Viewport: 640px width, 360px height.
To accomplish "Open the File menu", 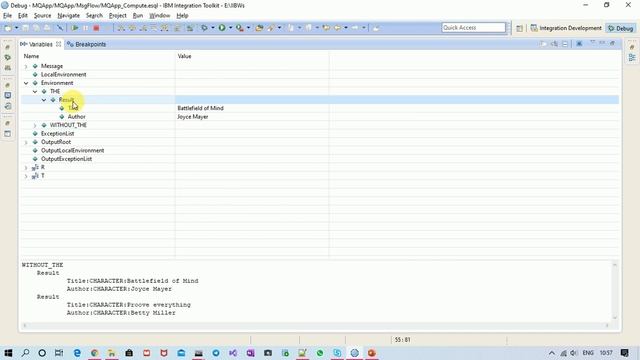I will pos(7,16).
